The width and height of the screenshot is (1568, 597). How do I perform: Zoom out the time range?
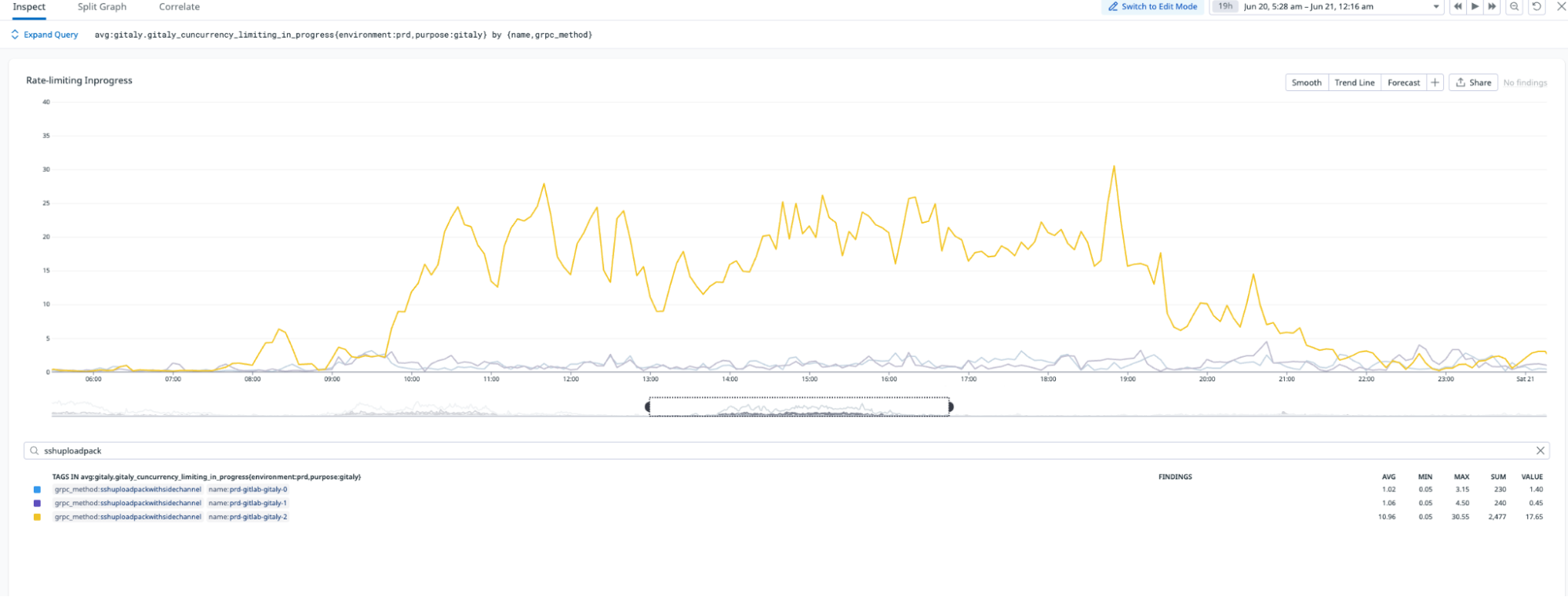(x=1515, y=6)
